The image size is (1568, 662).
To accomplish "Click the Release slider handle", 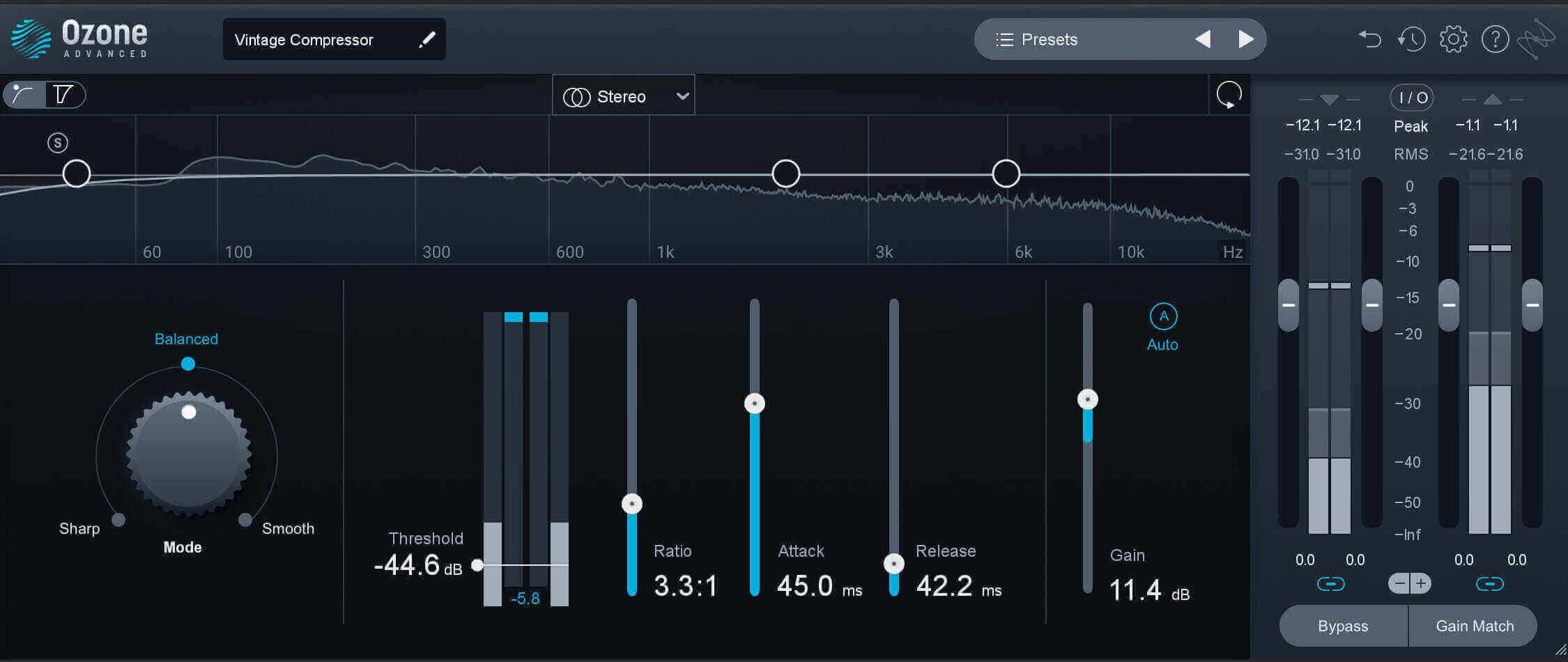I will pyautogui.click(x=894, y=564).
